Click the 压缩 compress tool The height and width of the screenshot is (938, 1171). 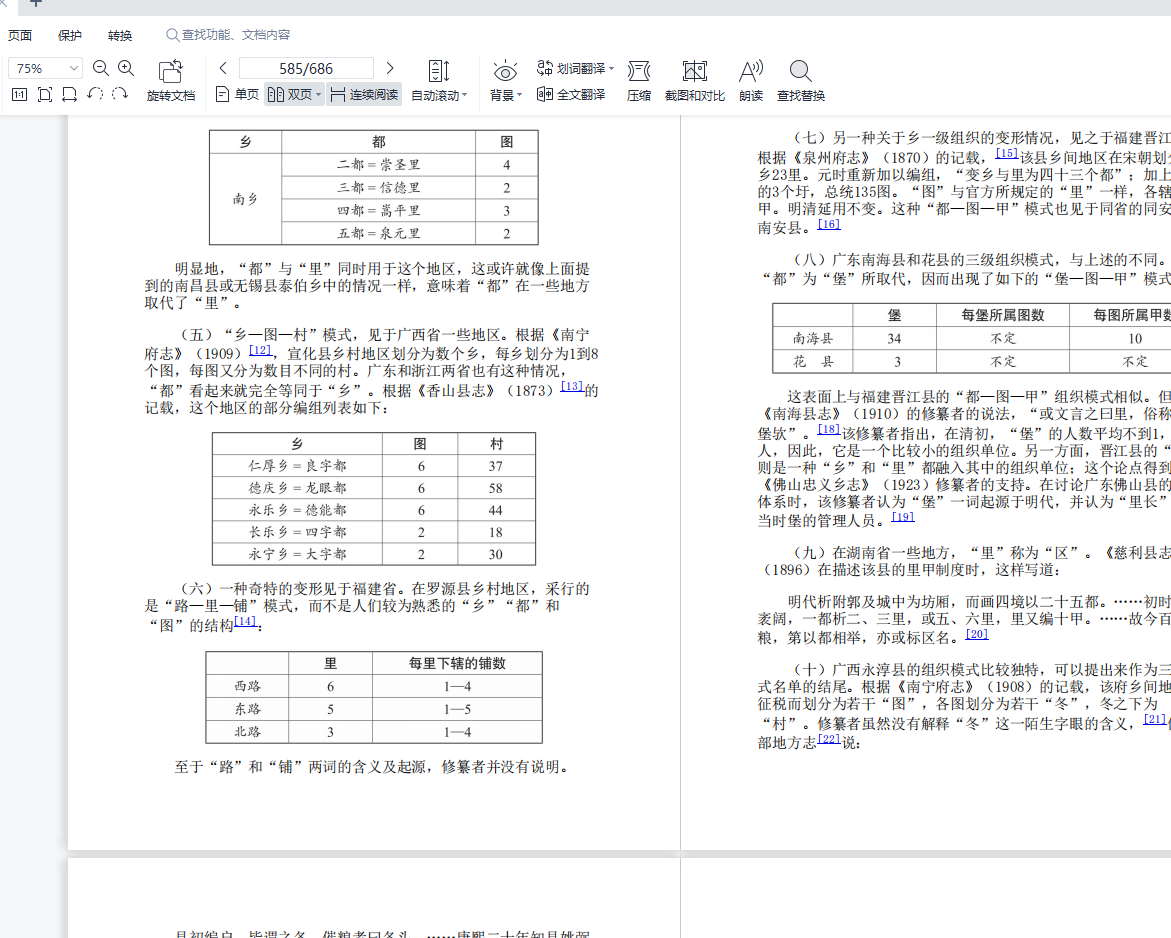[639, 81]
